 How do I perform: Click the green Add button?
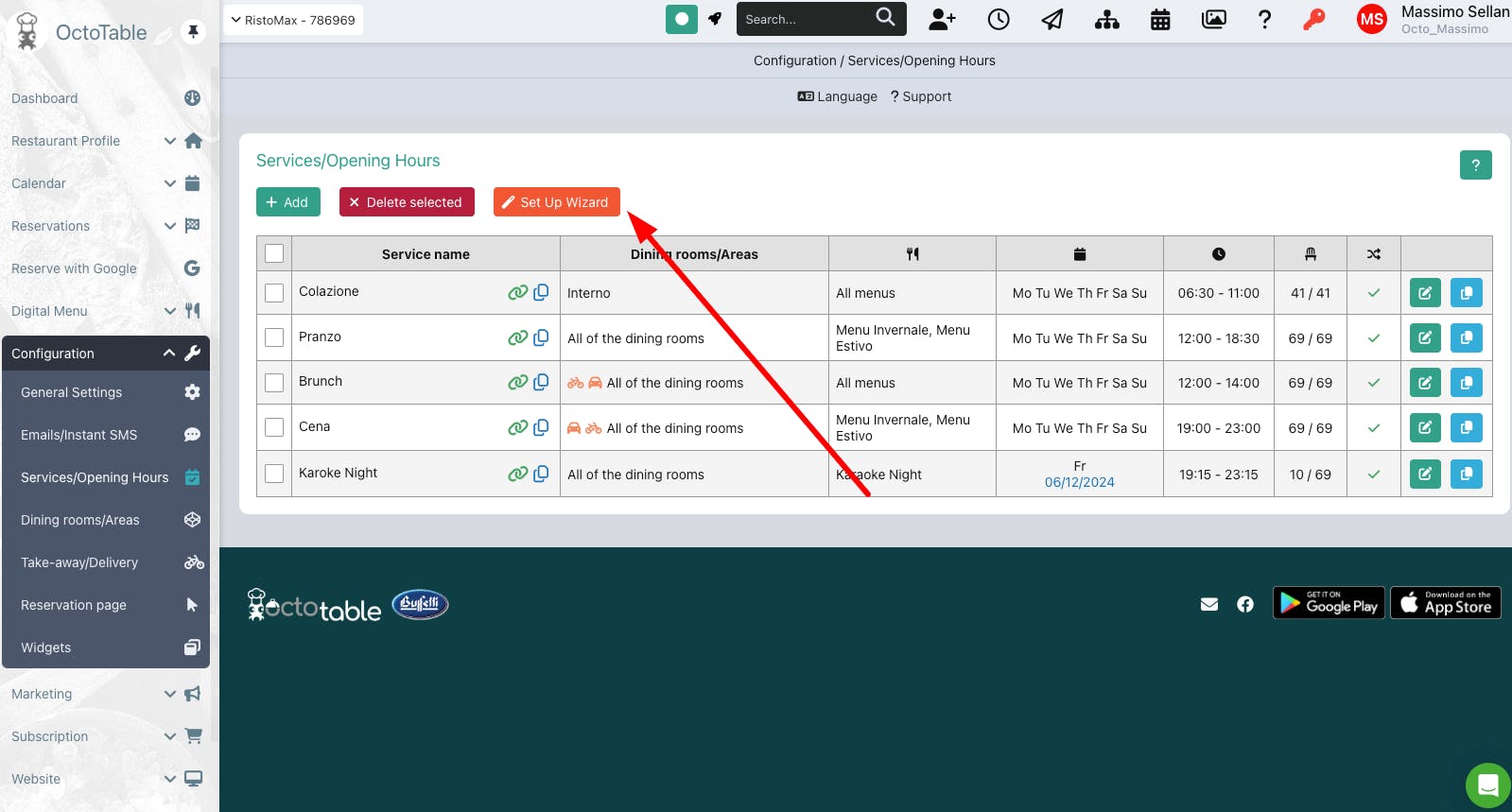tap(288, 202)
